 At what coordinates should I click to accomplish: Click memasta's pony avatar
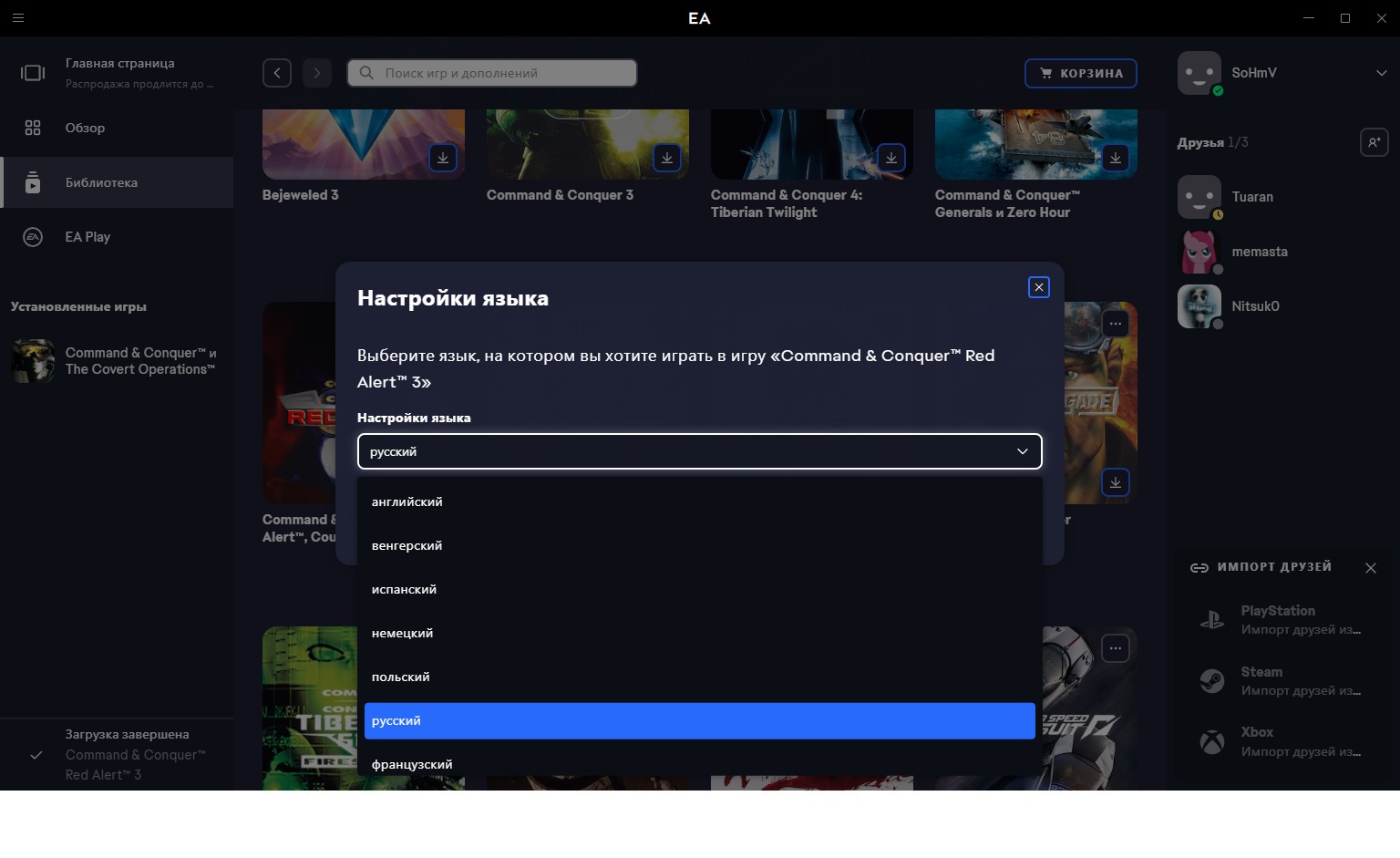(1199, 252)
